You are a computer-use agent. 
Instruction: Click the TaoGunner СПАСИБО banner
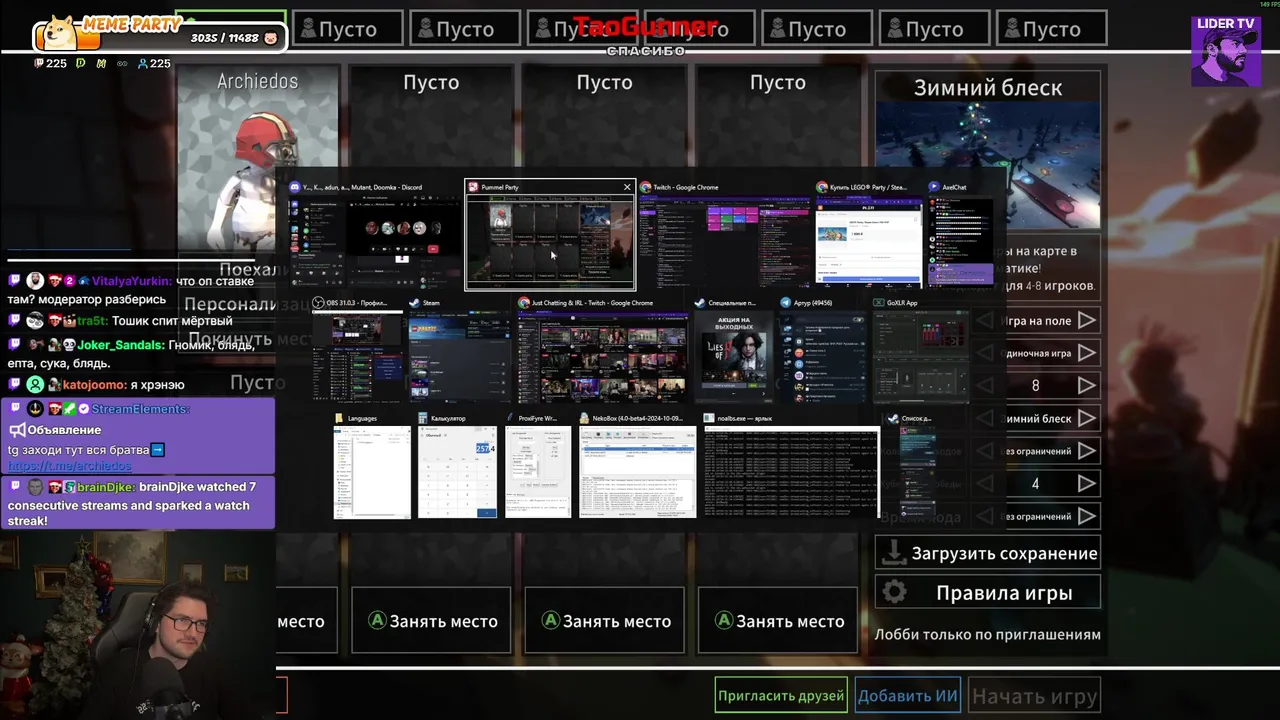[x=646, y=35]
